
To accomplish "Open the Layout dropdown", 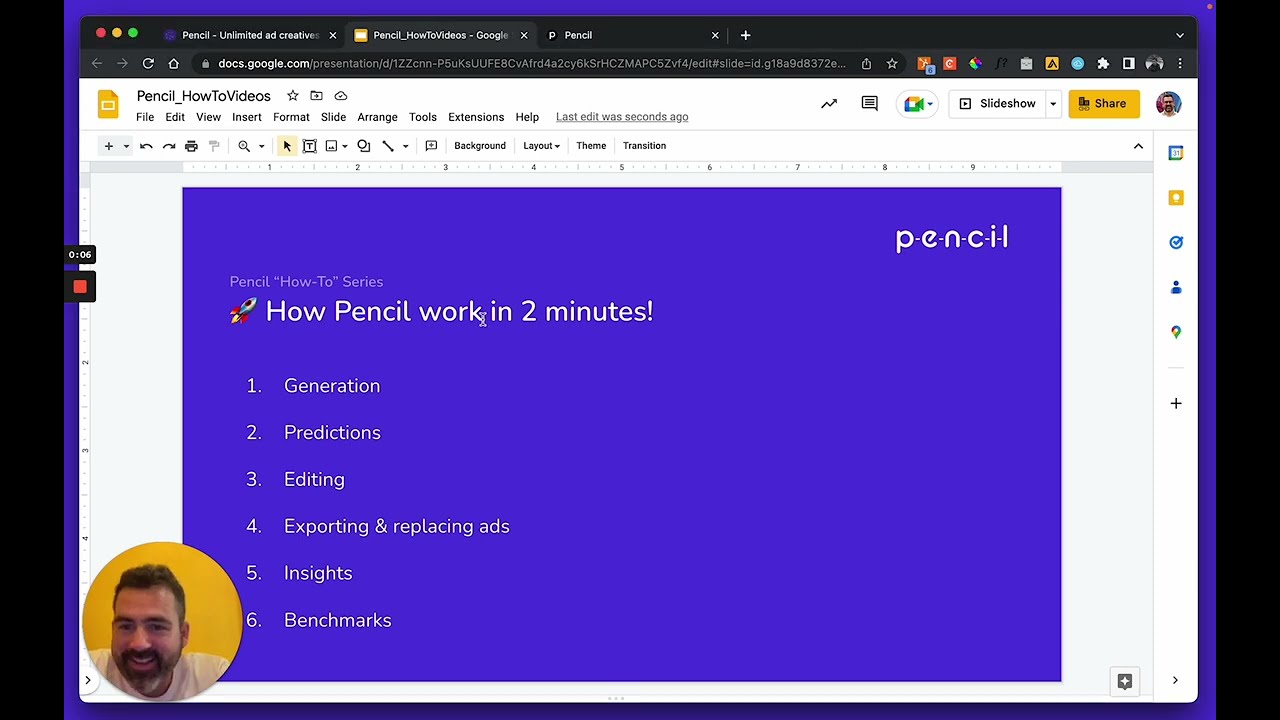I will coord(540,145).
